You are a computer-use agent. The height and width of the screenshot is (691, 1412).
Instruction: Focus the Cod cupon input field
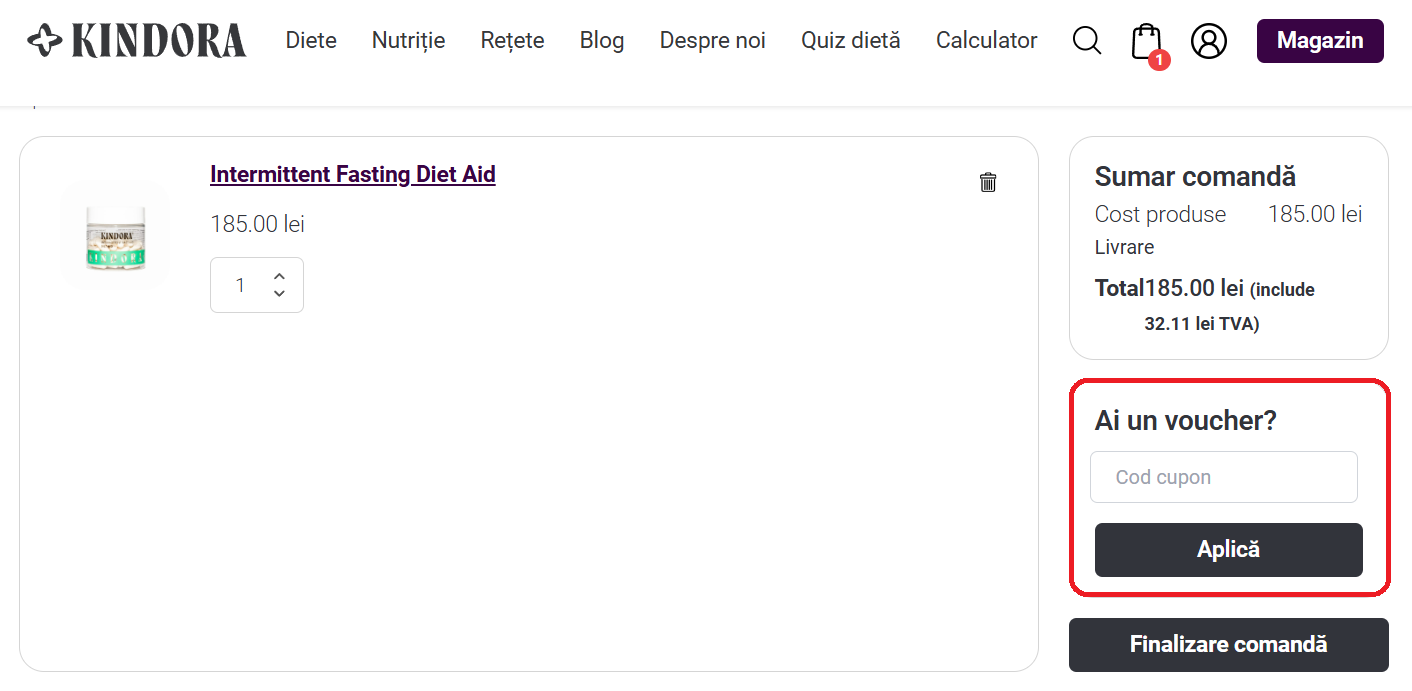point(1223,477)
